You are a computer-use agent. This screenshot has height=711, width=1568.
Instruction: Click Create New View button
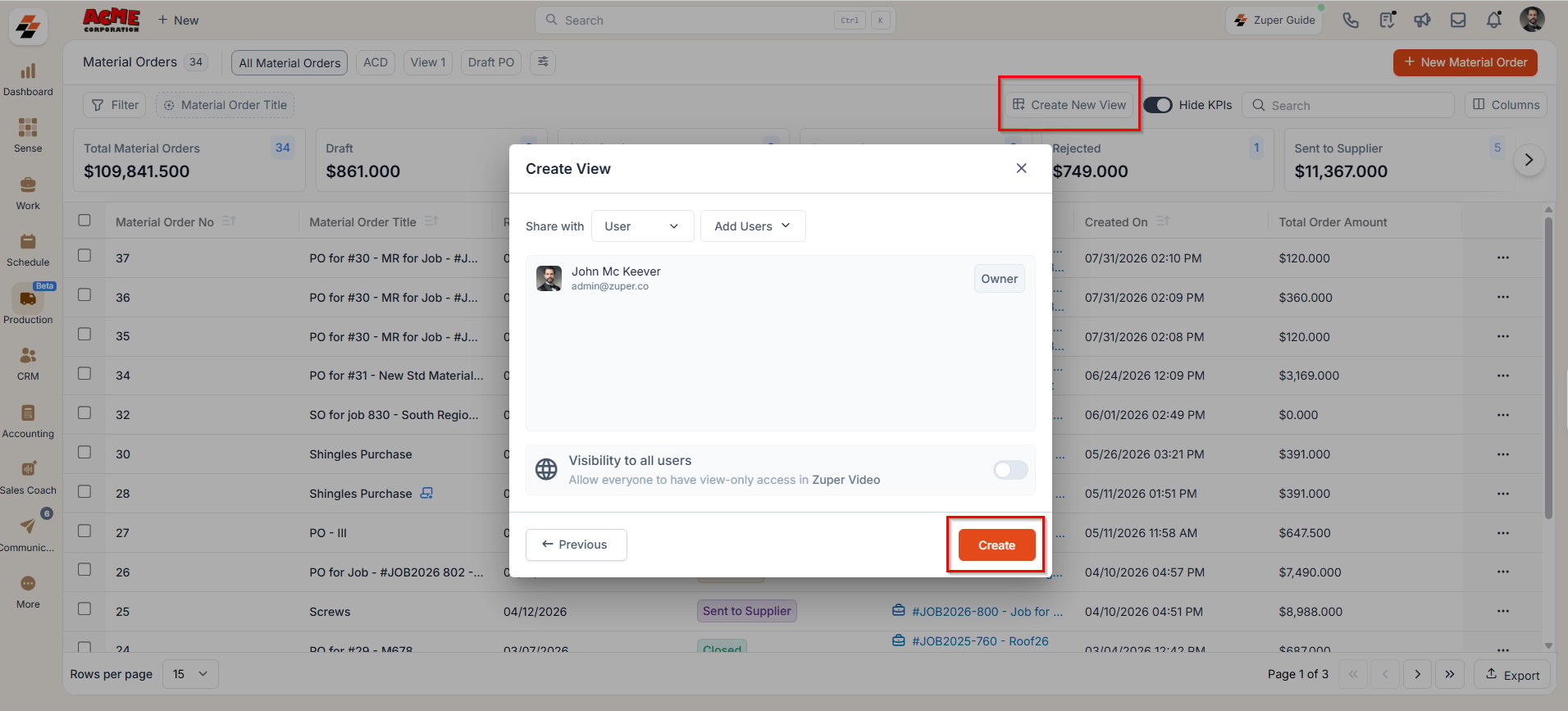point(1069,105)
